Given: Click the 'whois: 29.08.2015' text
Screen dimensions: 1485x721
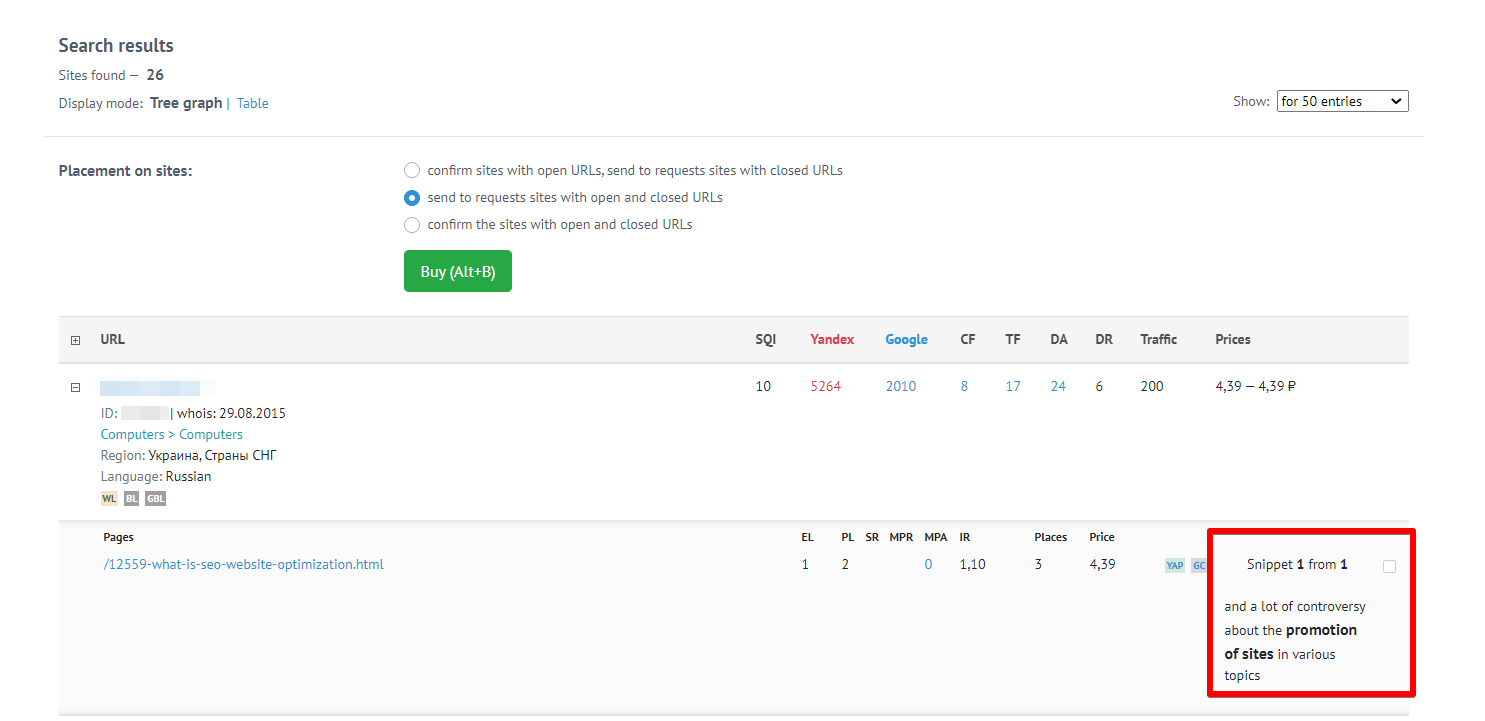Looking at the screenshot, I should [231, 413].
